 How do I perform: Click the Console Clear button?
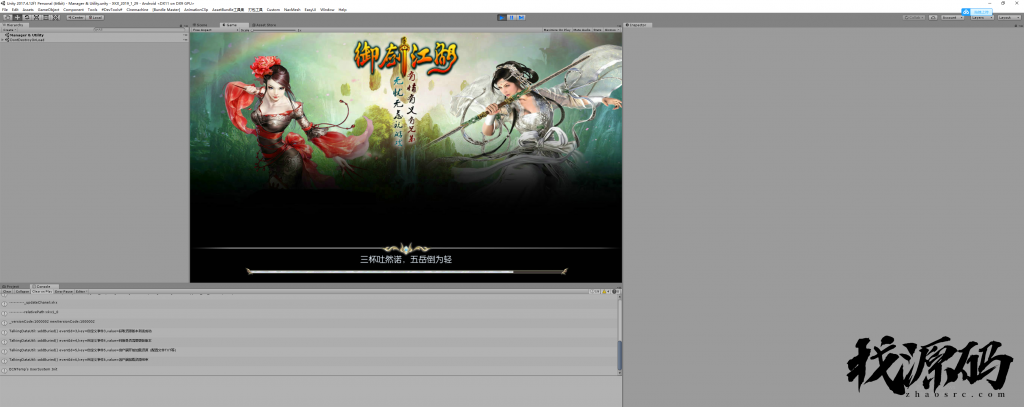coord(8,291)
